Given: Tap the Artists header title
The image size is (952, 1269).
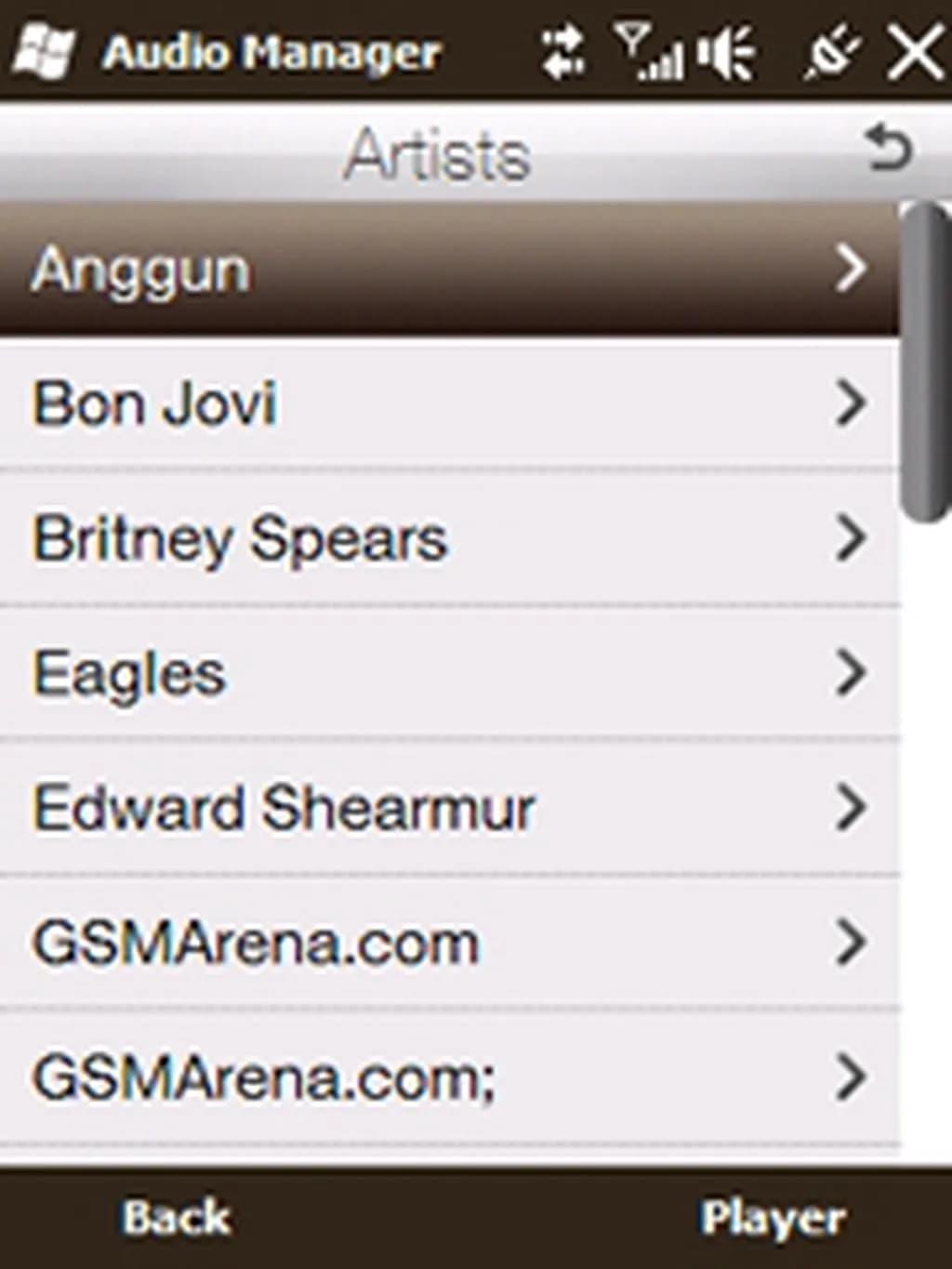Looking at the screenshot, I should point(437,153).
